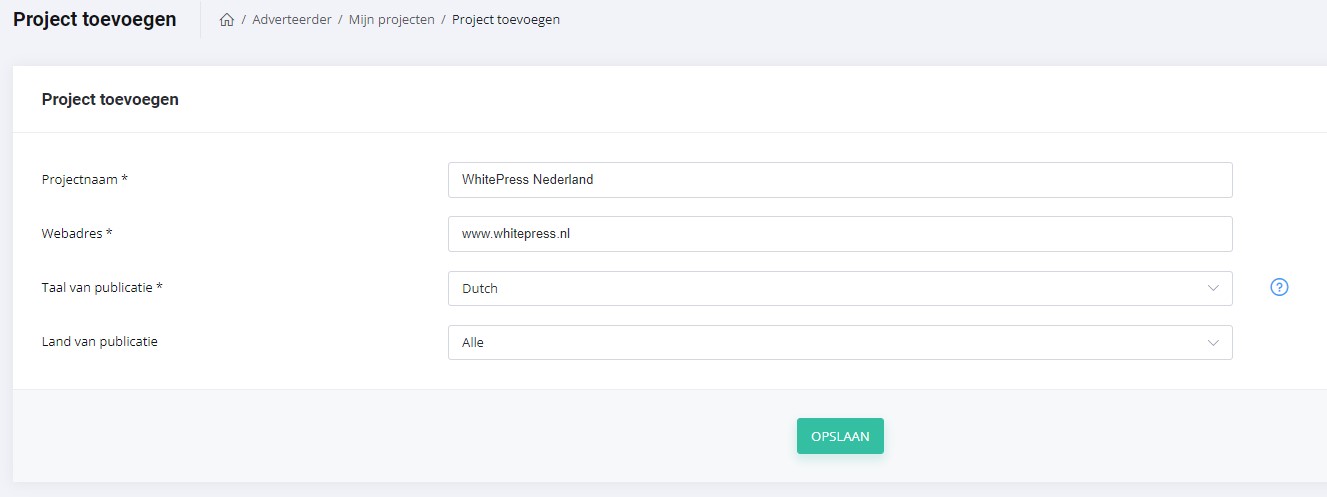
Task: Go to Mijn projecten breadcrumb
Action: 392,20
